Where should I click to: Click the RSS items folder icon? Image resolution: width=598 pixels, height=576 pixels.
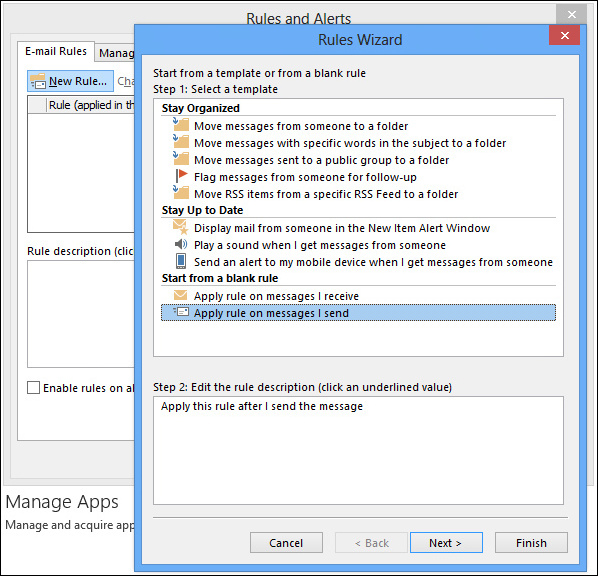(x=181, y=192)
